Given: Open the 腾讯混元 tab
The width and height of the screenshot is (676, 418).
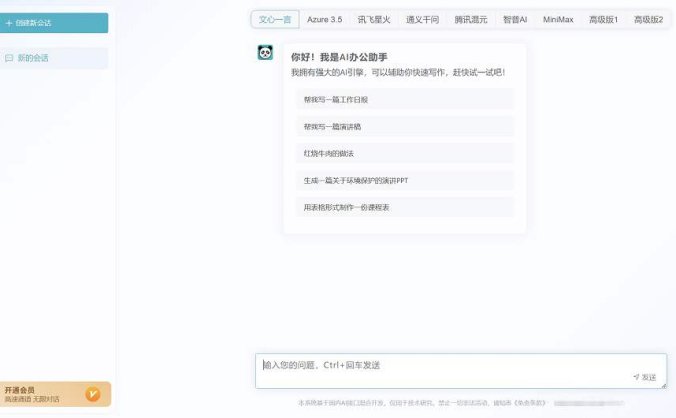Looking at the screenshot, I should (471, 19).
